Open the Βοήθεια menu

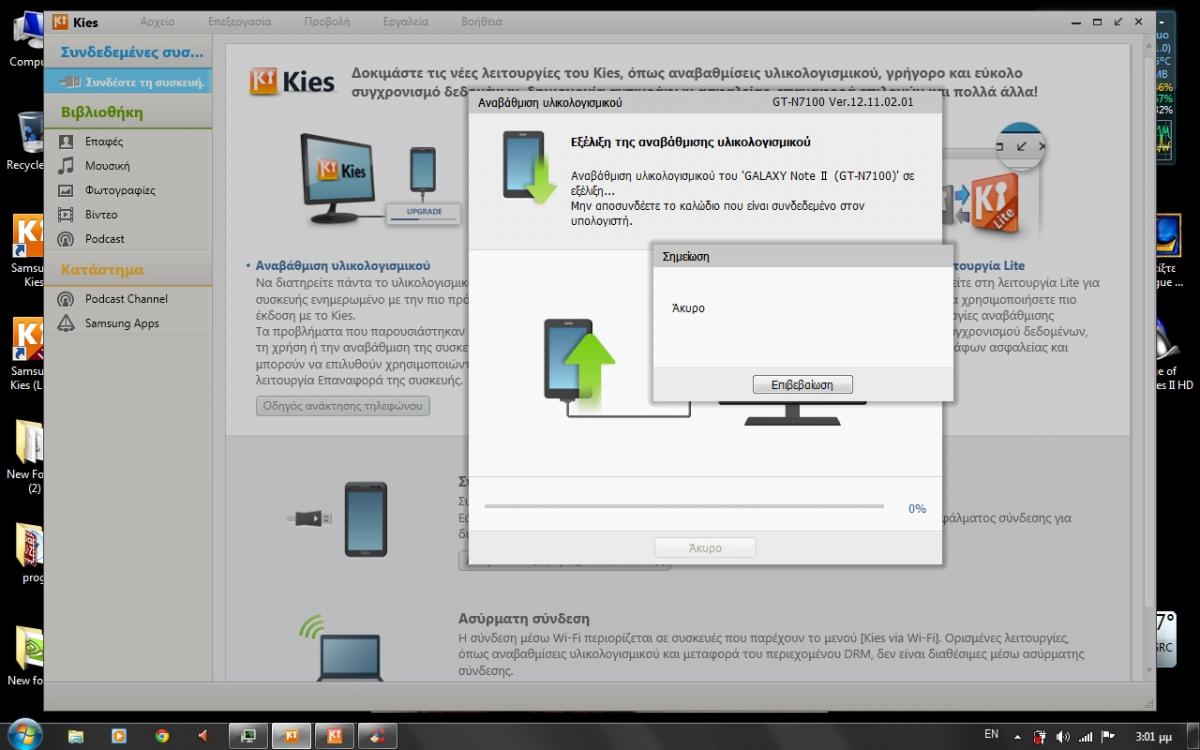tap(482, 21)
